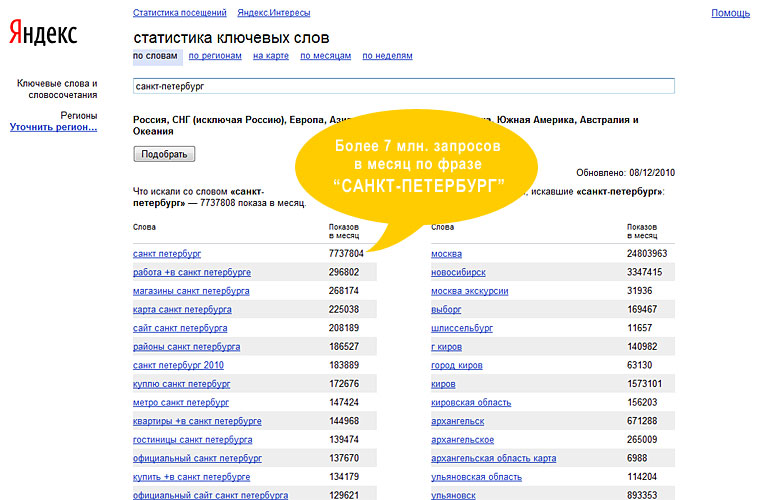Open the архангельское keyword link
This screenshot has height=500, width=763.
462,440
